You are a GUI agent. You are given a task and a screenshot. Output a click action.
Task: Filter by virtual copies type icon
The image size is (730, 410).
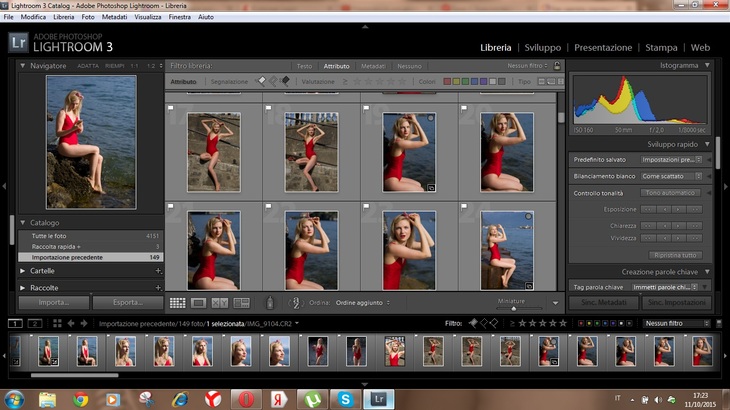(551, 81)
